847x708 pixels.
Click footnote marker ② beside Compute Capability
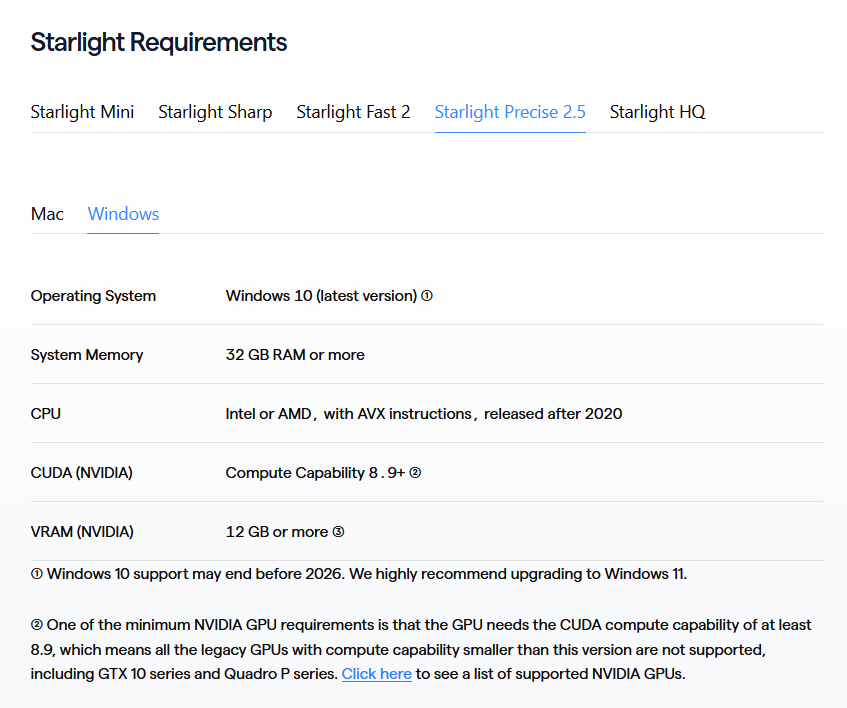tap(415, 473)
